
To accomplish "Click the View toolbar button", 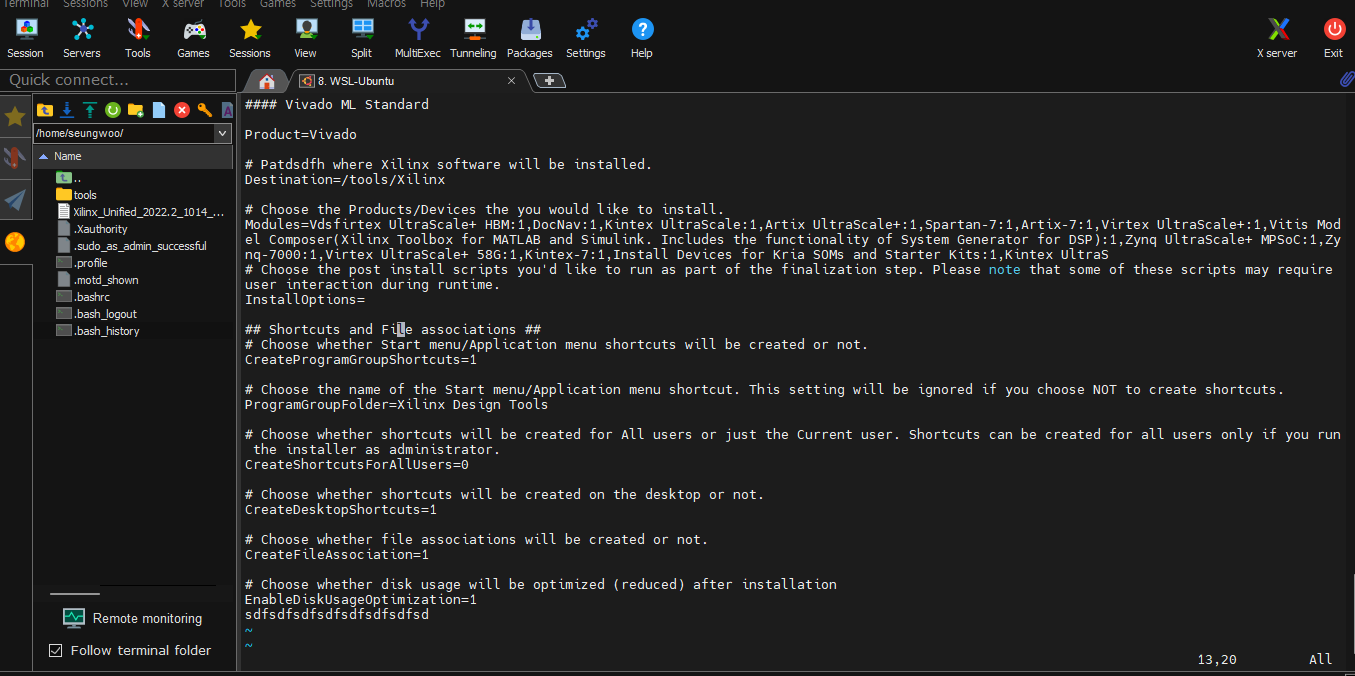I will point(306,38).
